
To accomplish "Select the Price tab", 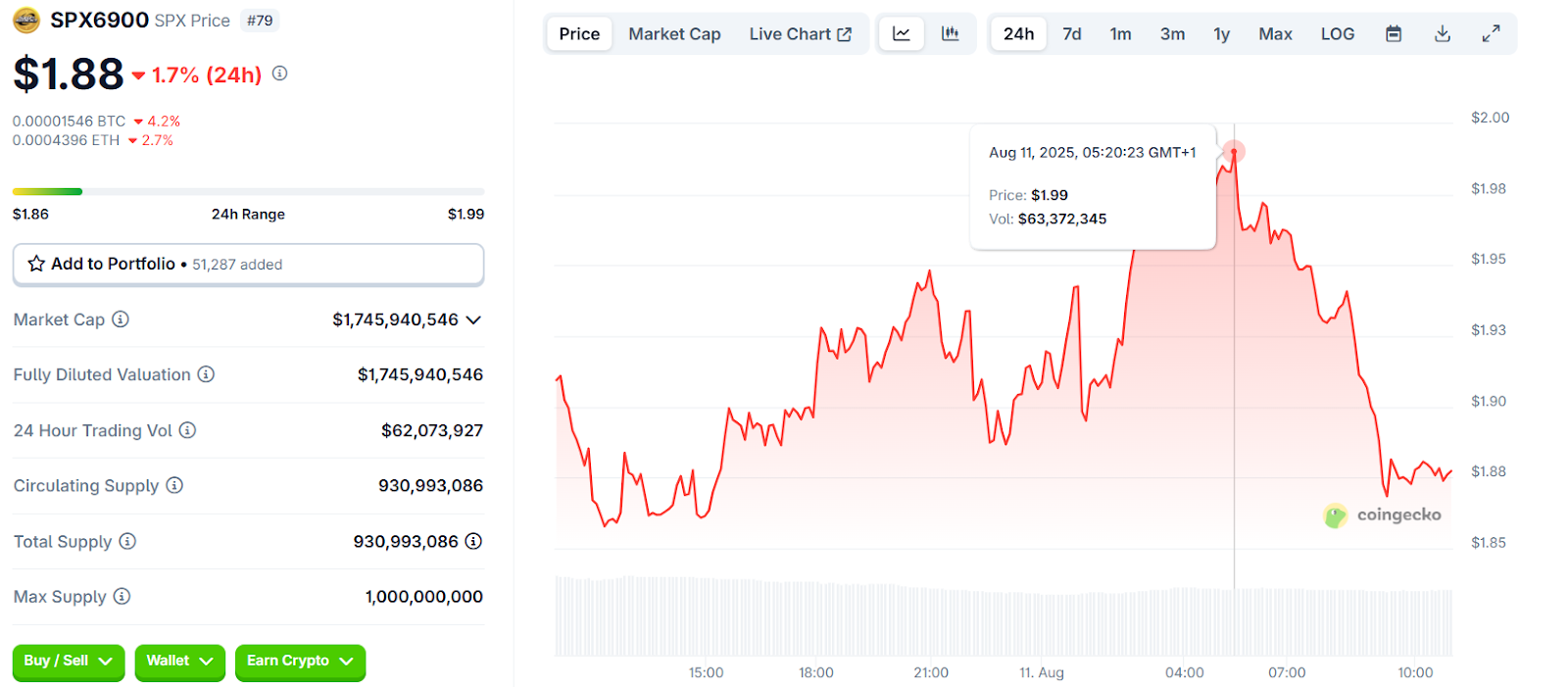I will tap(579, 34).
